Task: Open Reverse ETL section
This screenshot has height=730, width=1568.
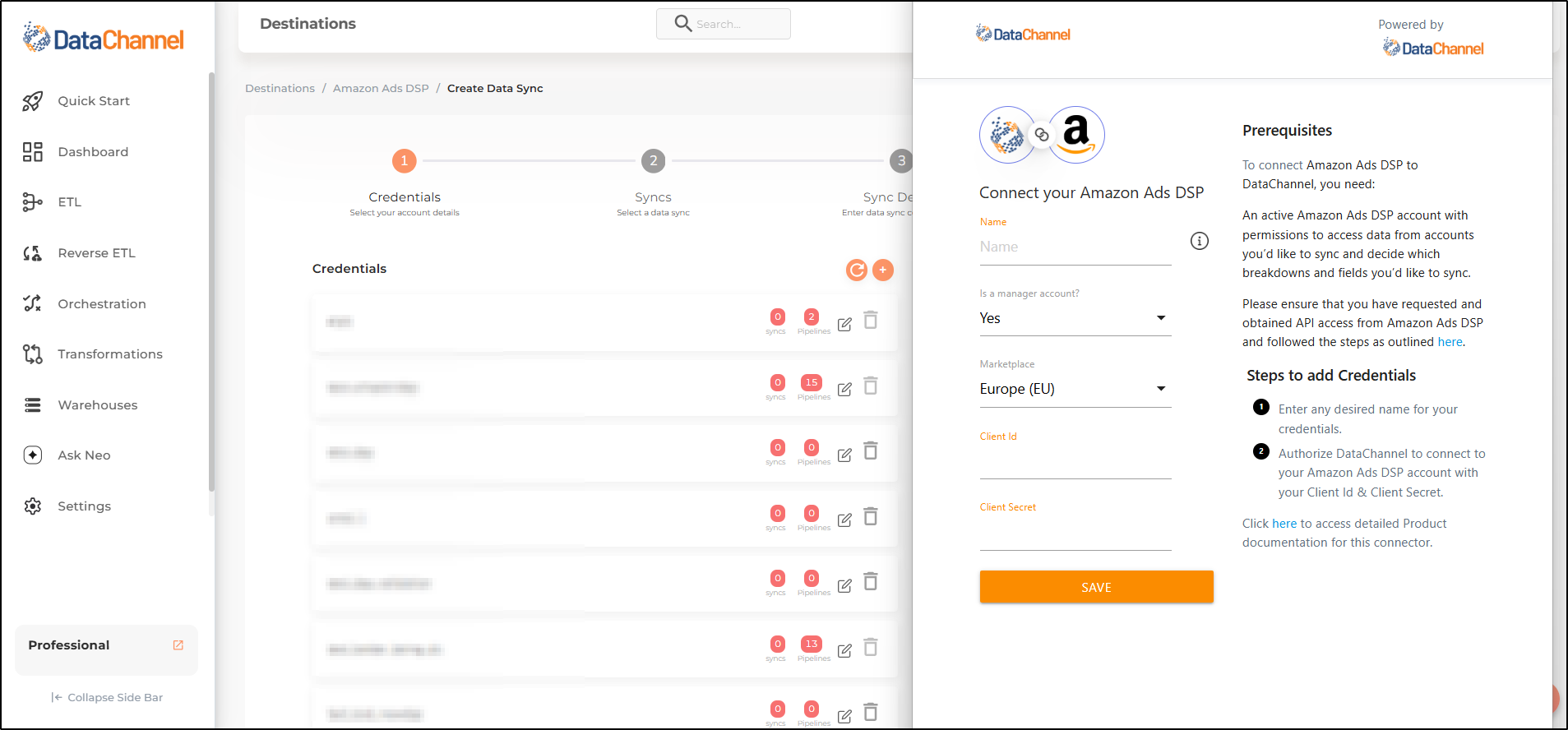Action: (x=96, y=253)
